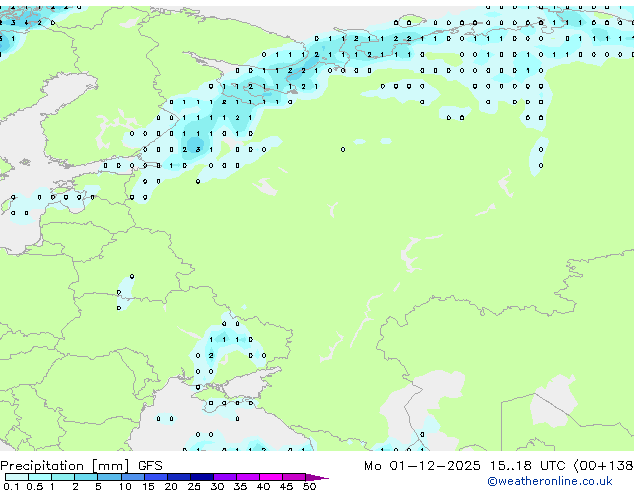Open the weatheronline.co.uk copyright link
This screenshot has height=490, width=634.
(x=549, y=481)
